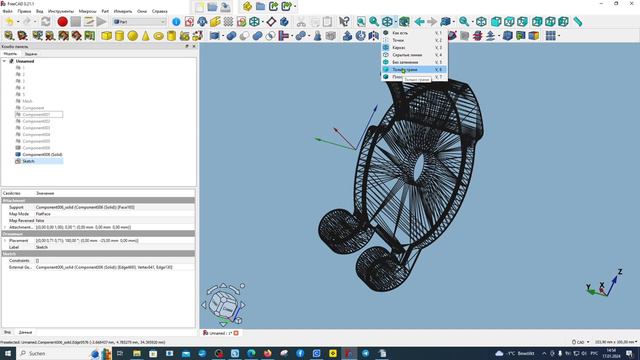
Task: Click the blue info circle icon
Action: coord(176,22)
